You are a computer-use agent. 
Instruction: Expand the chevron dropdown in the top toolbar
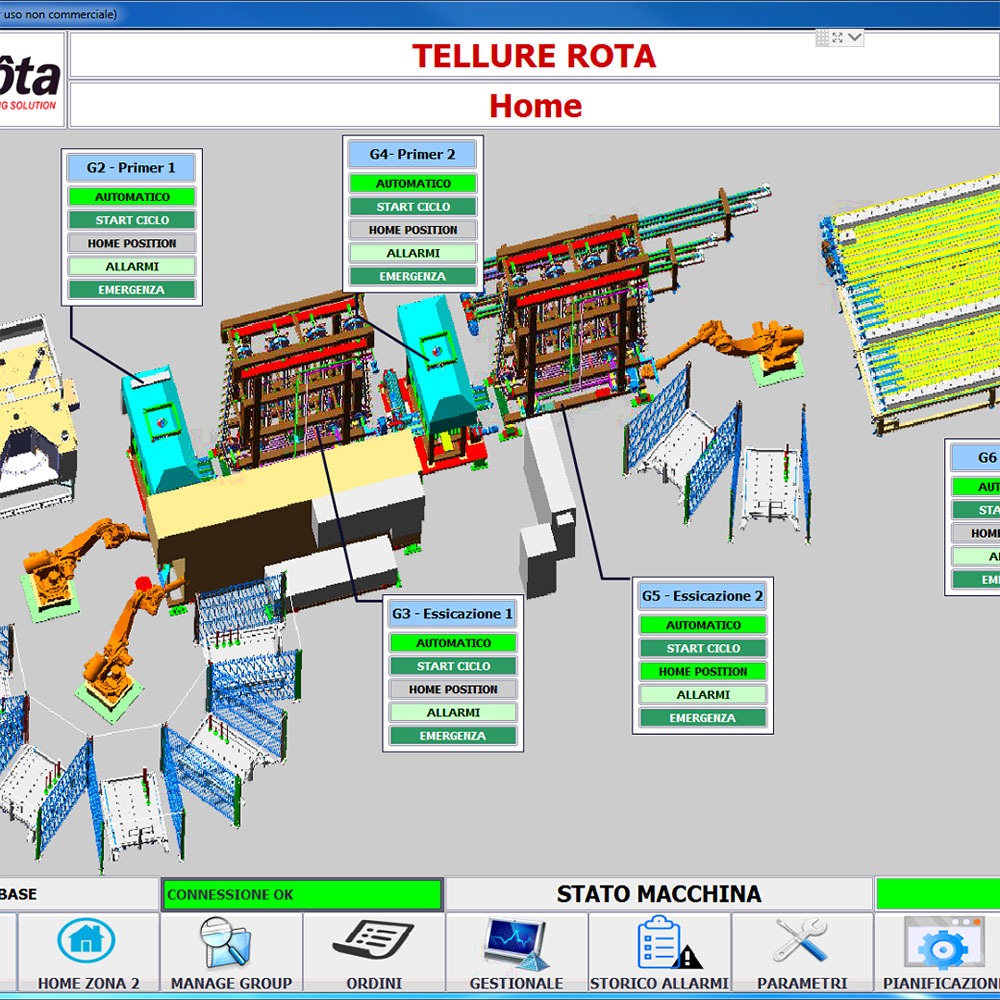(x=855, y=38)
